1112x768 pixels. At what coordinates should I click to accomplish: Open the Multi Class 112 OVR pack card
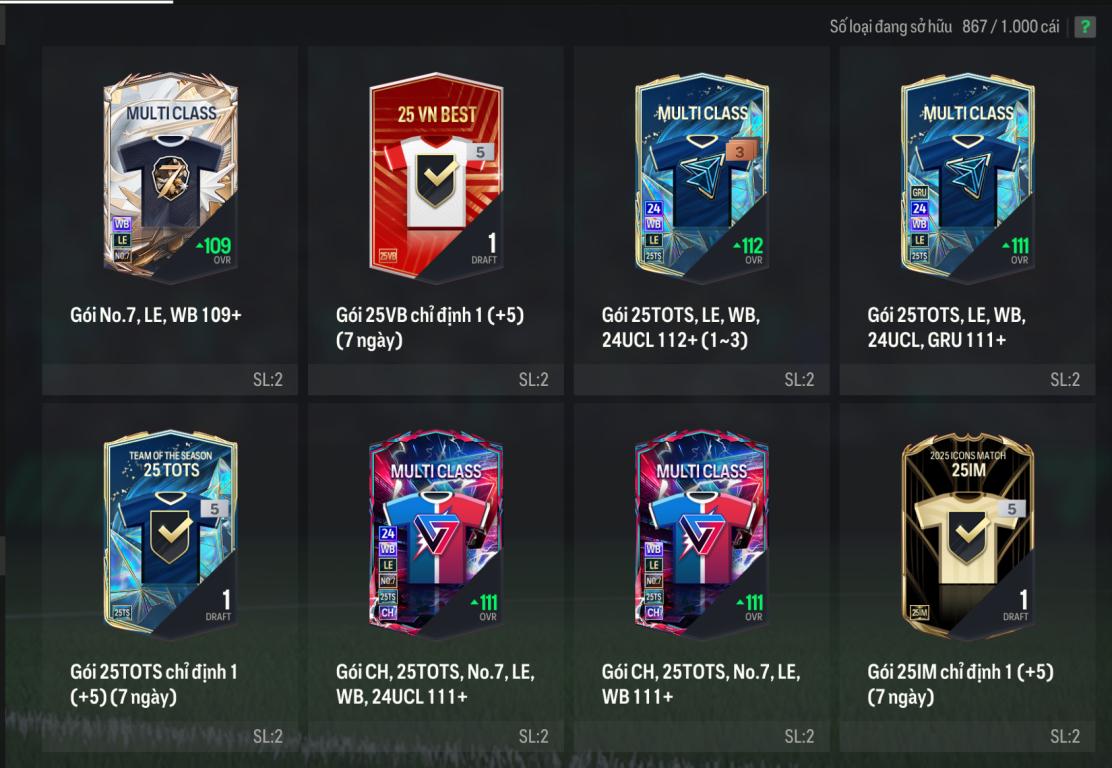pos(701,177)
